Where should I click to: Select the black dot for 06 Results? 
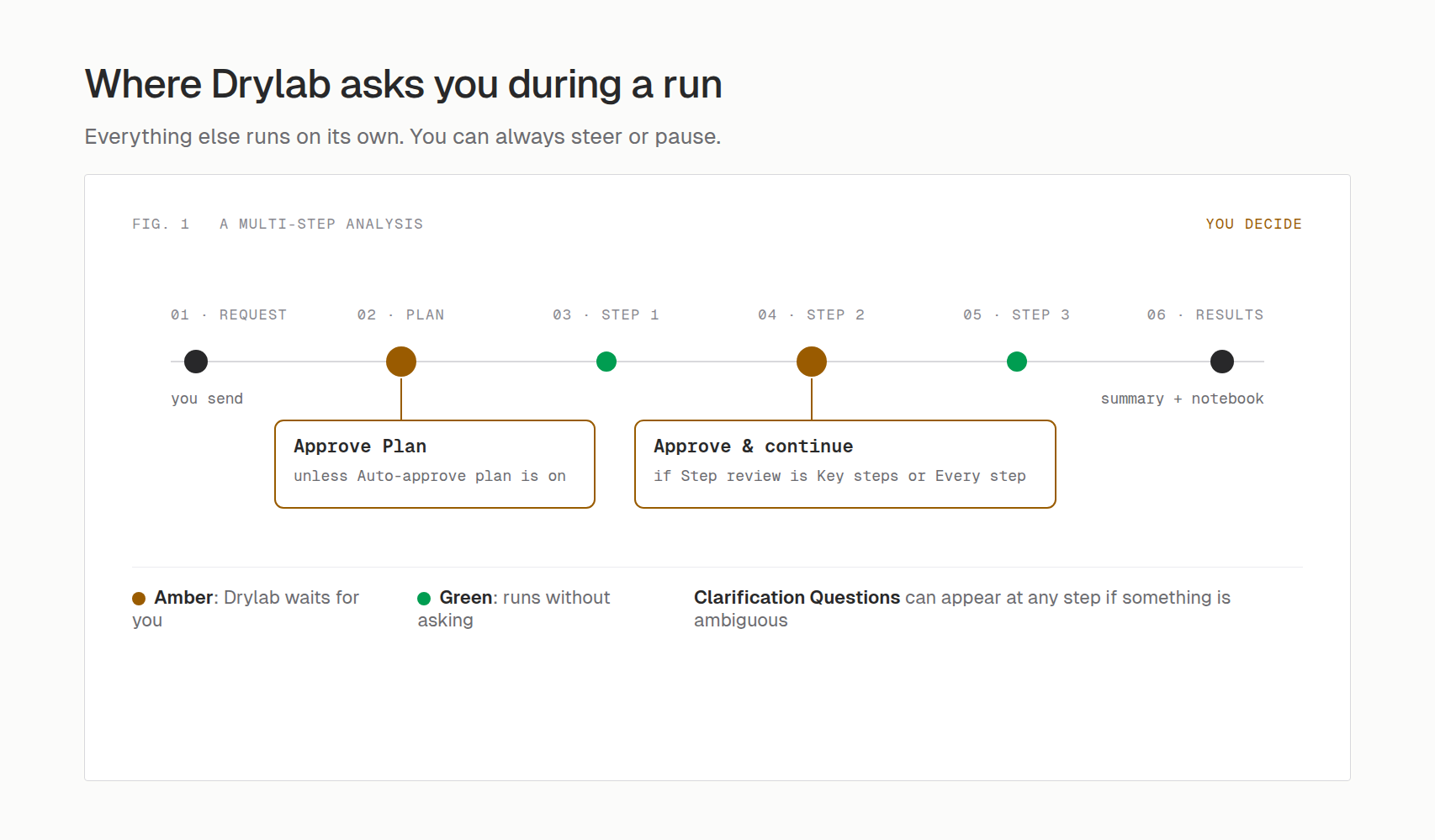[x=1222, y=362]
